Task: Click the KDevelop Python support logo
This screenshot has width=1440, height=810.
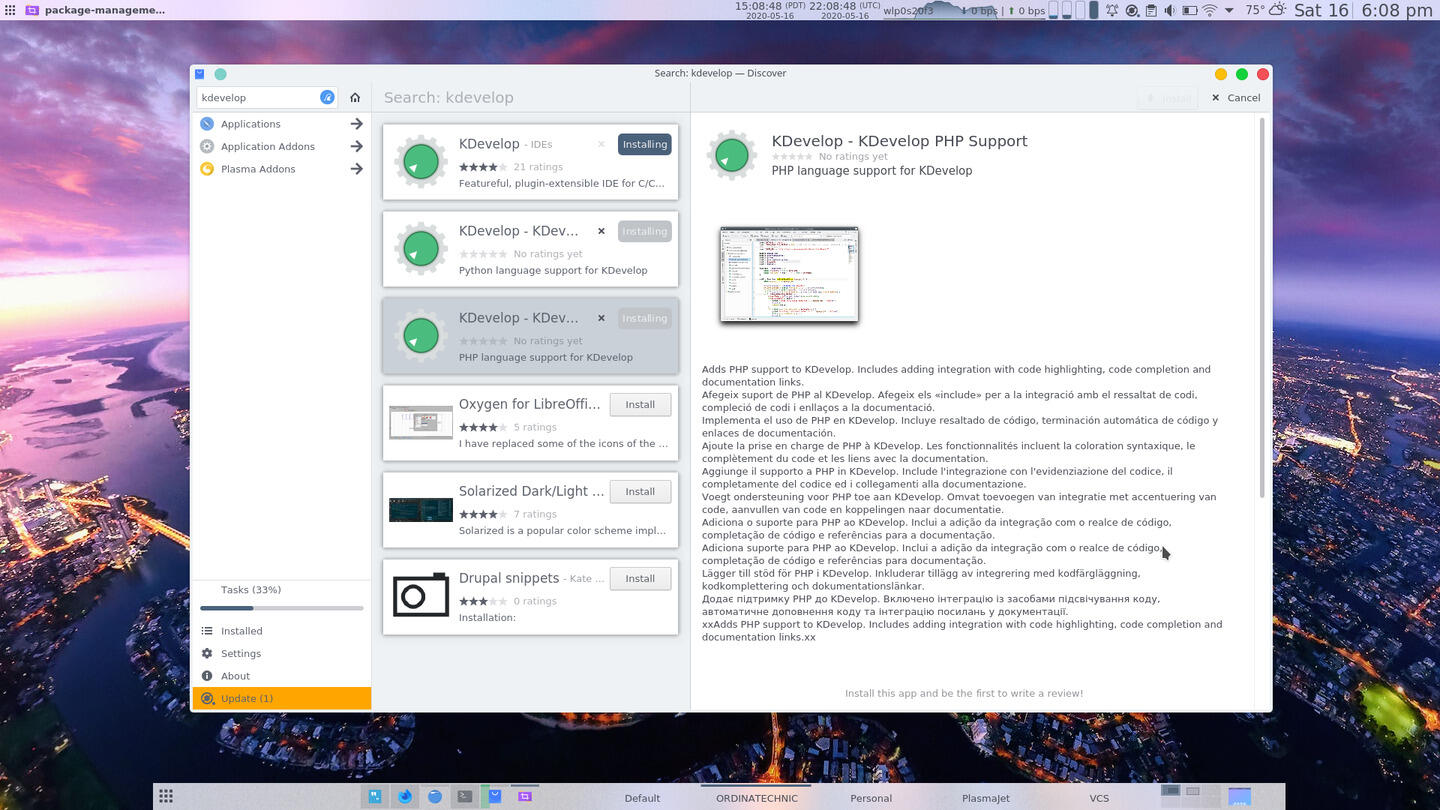Action: tap(420, 249)
